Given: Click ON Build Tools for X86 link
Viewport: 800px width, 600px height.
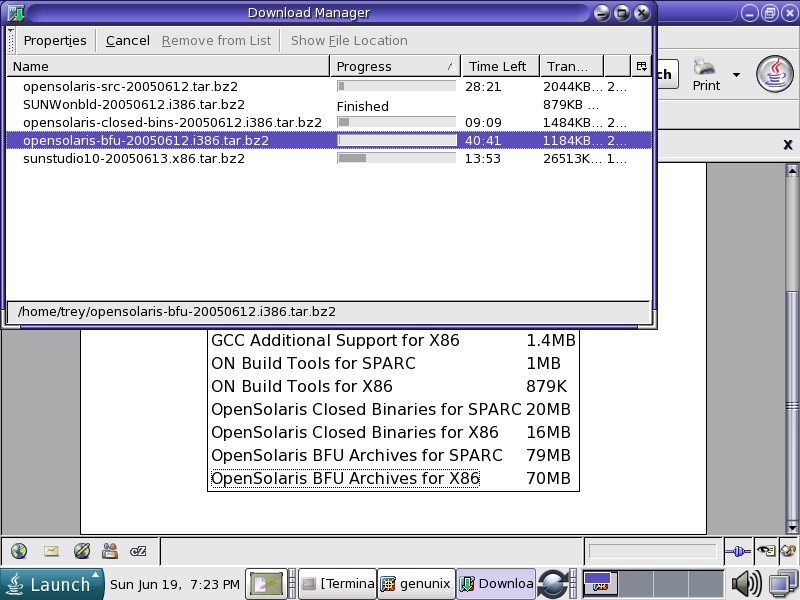Looking at the screenshot, I should [x=302, y=386].
